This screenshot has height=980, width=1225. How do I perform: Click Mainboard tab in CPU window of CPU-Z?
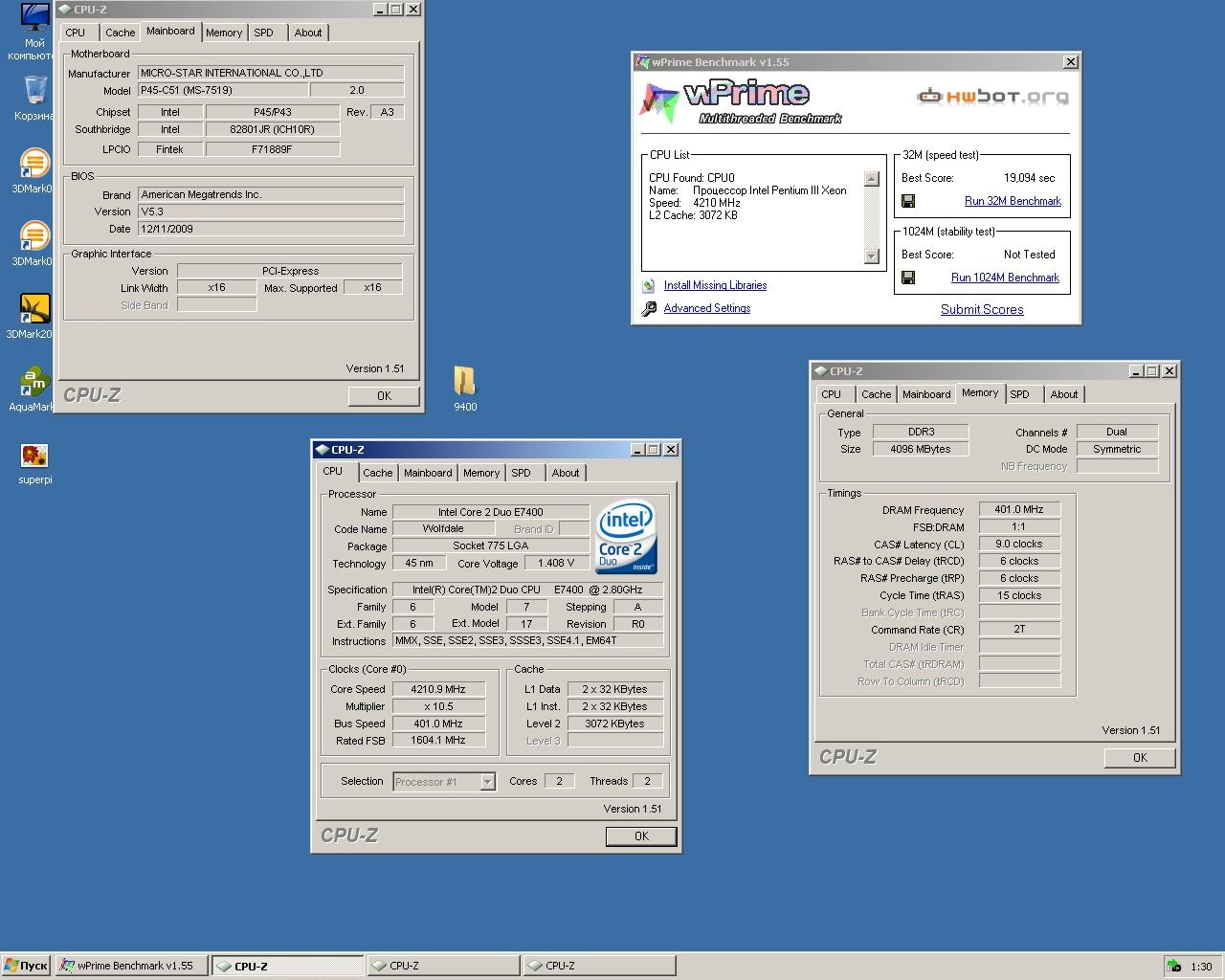click(x=428, y=473)
